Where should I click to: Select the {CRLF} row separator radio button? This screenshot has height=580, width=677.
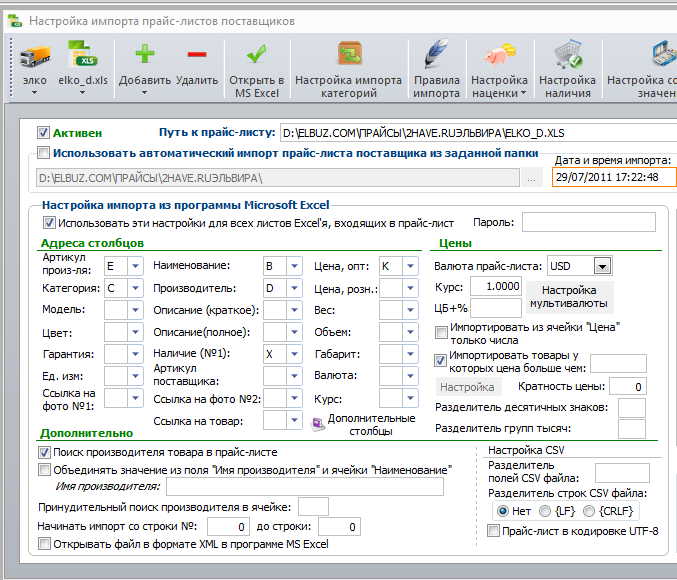click(x=588, y=511)
